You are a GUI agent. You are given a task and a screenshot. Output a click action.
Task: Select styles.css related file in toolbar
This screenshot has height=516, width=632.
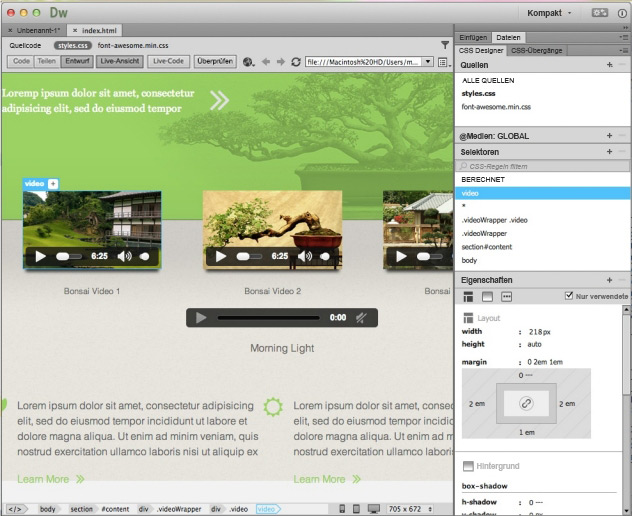point(73,46)
